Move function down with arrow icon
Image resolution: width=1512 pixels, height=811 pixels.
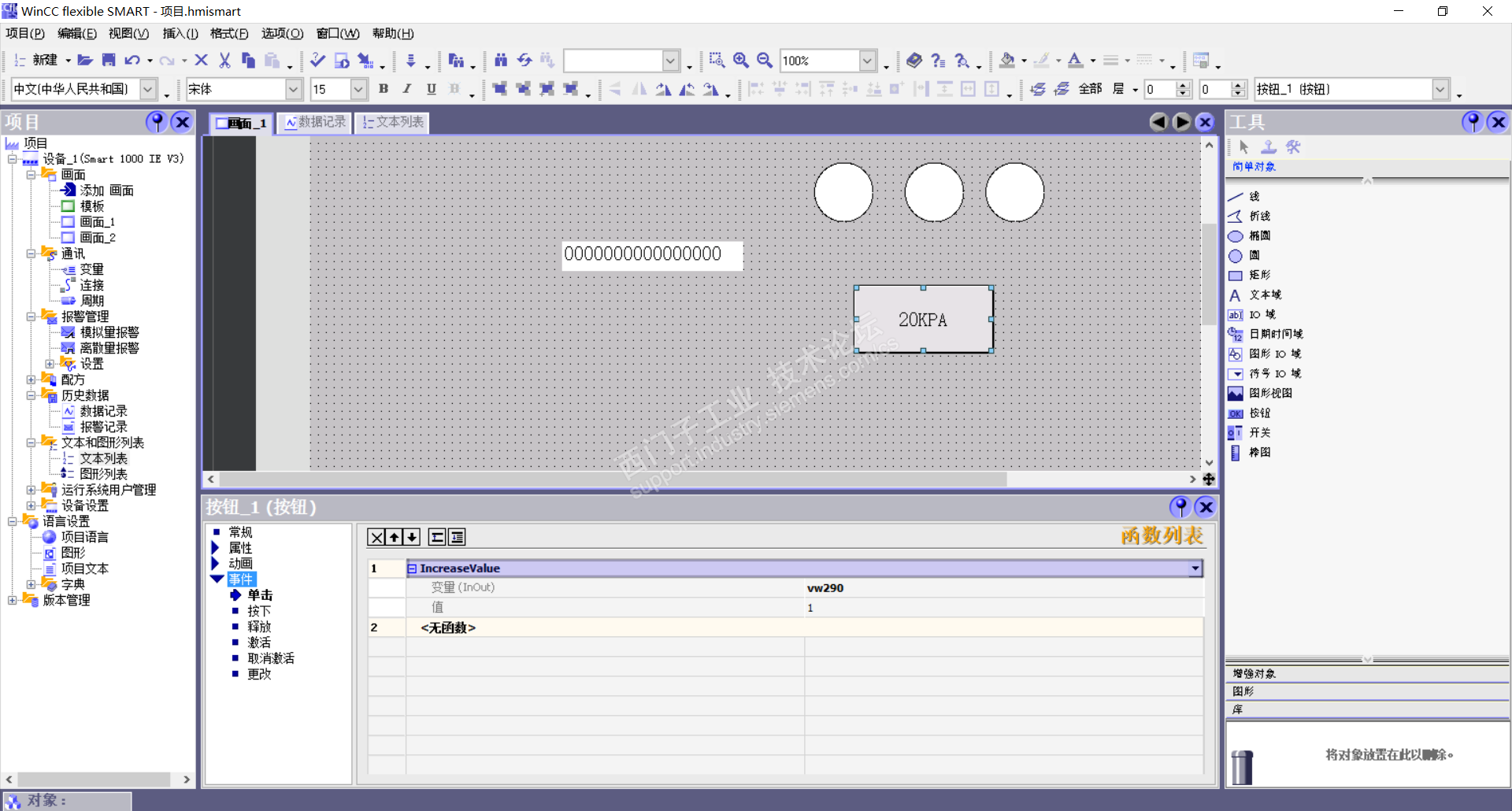pyautogui.click(x=412, y=537)
